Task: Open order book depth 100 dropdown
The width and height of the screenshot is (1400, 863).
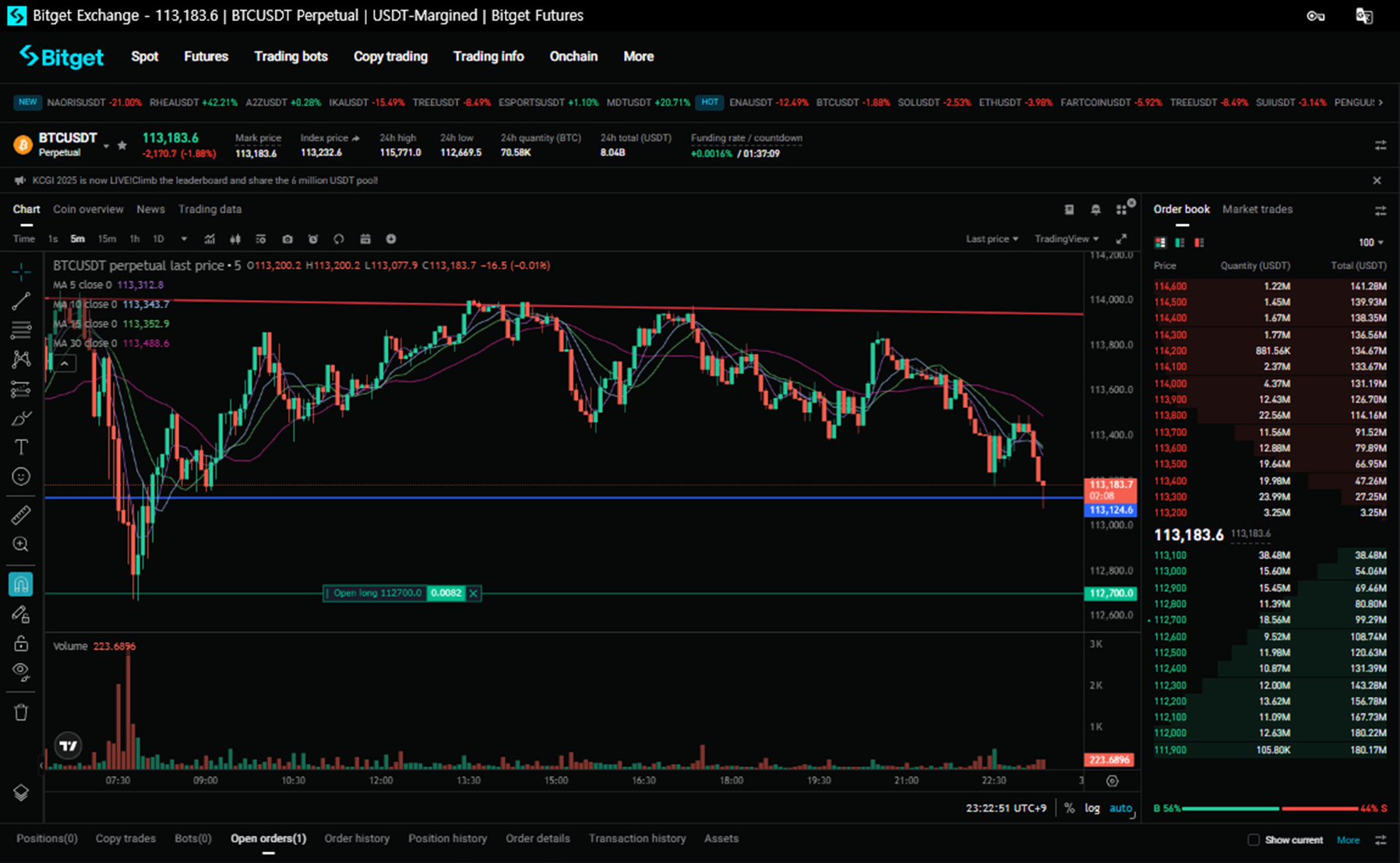Action: 1371,243
